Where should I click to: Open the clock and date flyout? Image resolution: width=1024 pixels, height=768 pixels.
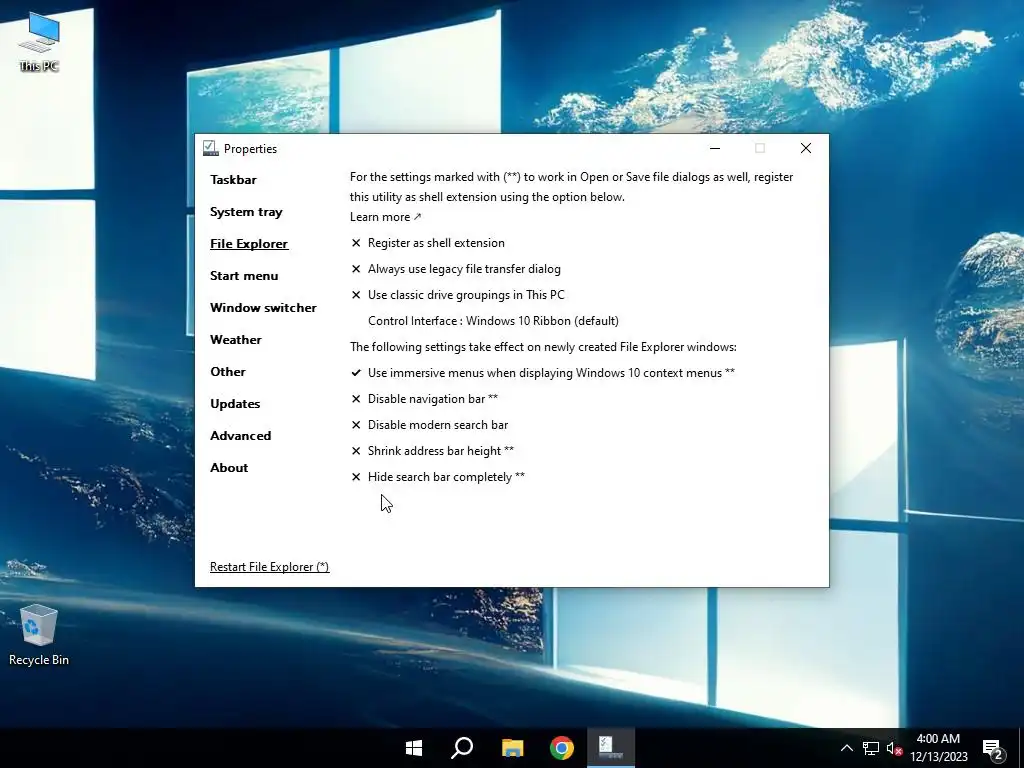coord(938,748)
